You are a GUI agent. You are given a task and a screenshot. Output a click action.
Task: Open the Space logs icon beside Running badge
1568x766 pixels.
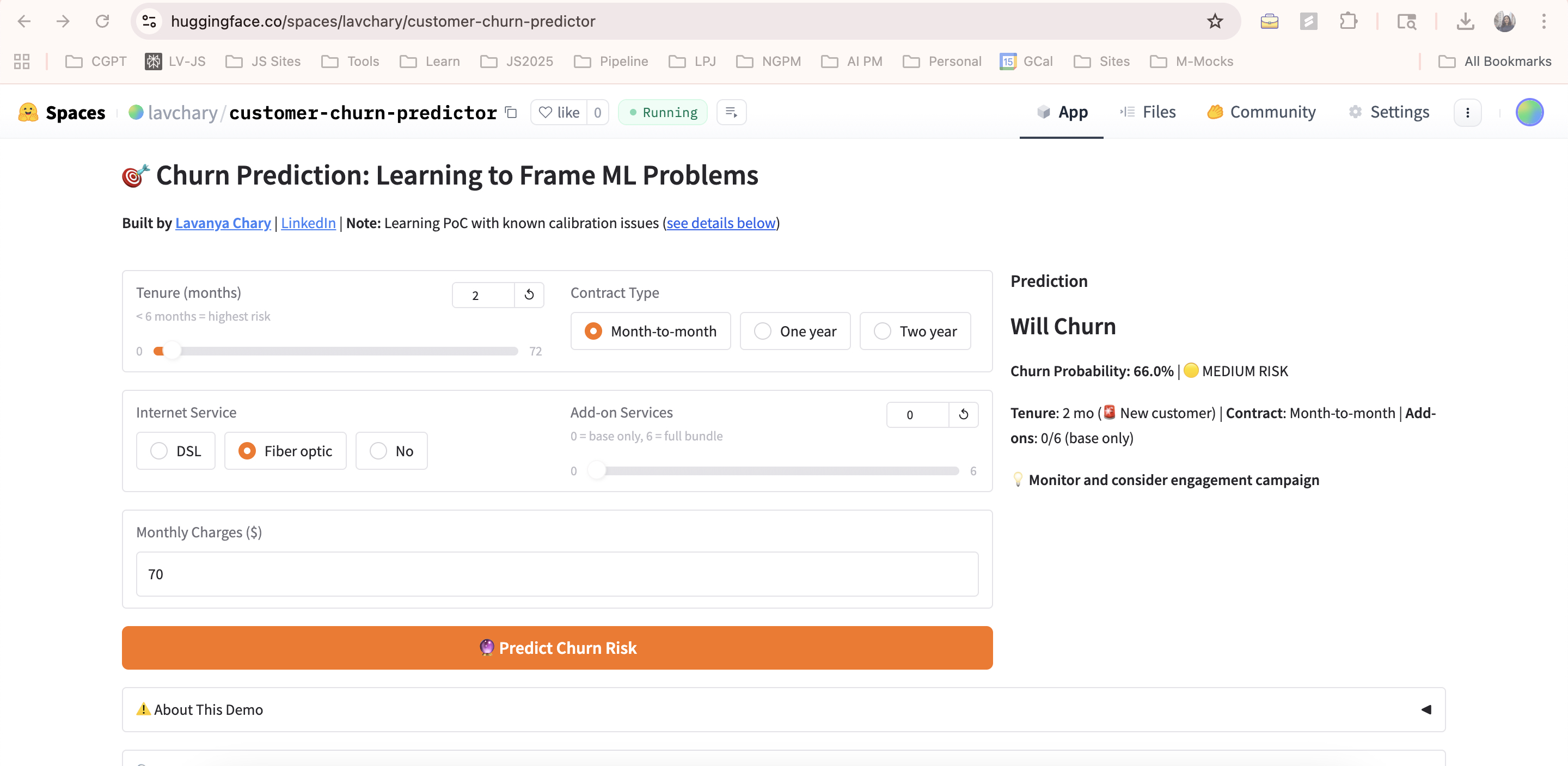click(x=731, y=112)
